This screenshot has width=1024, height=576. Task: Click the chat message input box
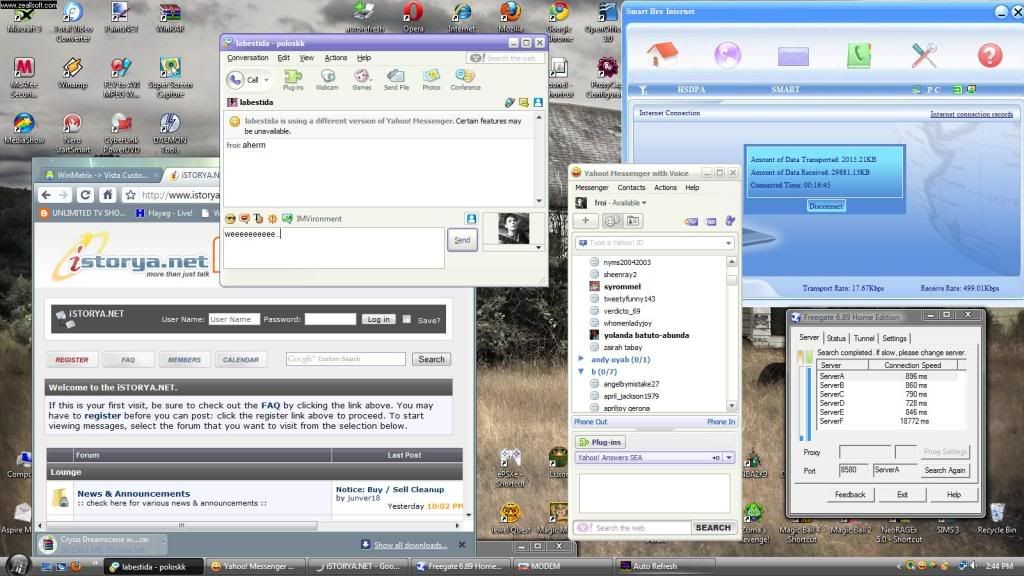334,248
